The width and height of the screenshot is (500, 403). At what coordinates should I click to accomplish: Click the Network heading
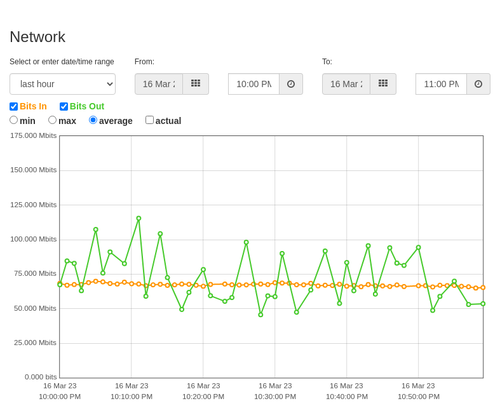37,37
